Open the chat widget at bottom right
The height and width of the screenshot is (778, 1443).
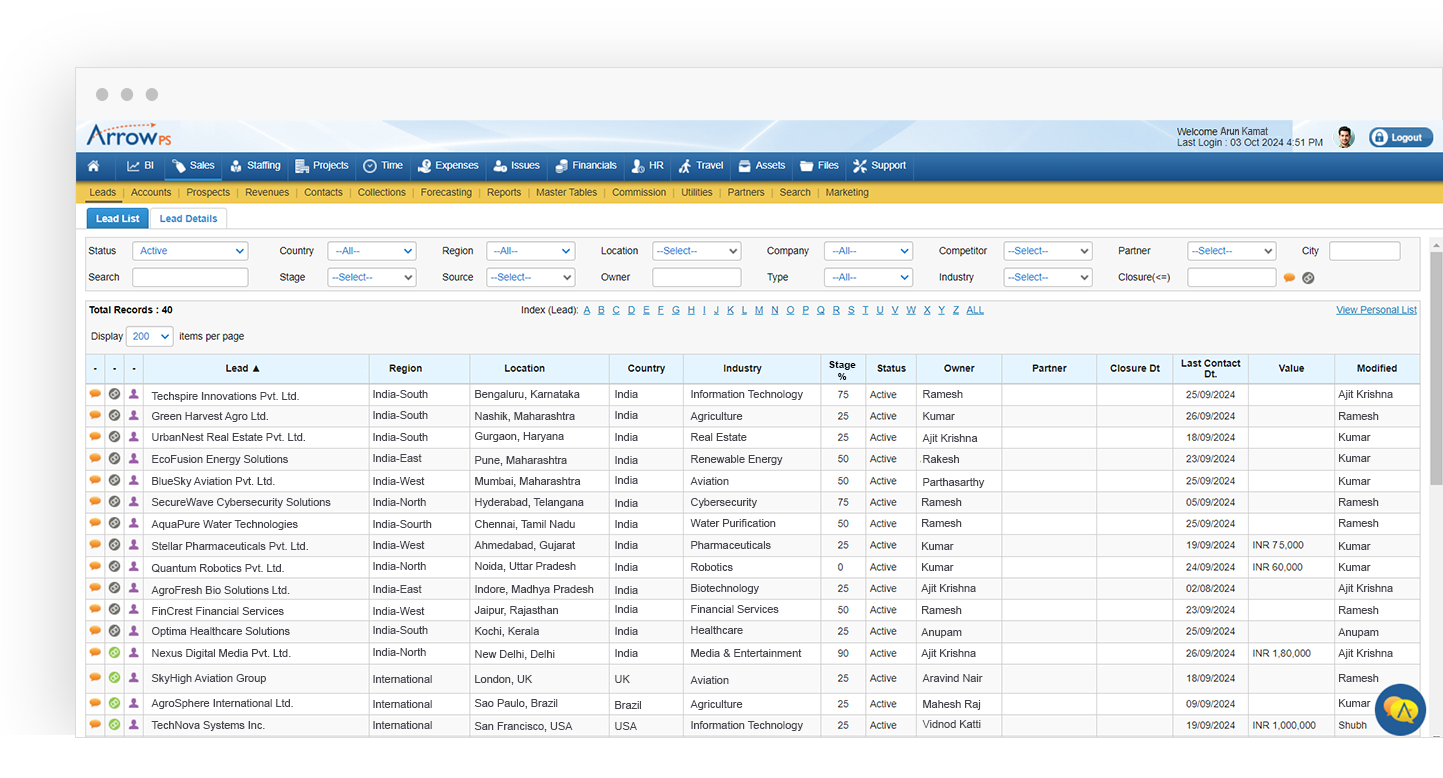click(x=1400, y=709)
